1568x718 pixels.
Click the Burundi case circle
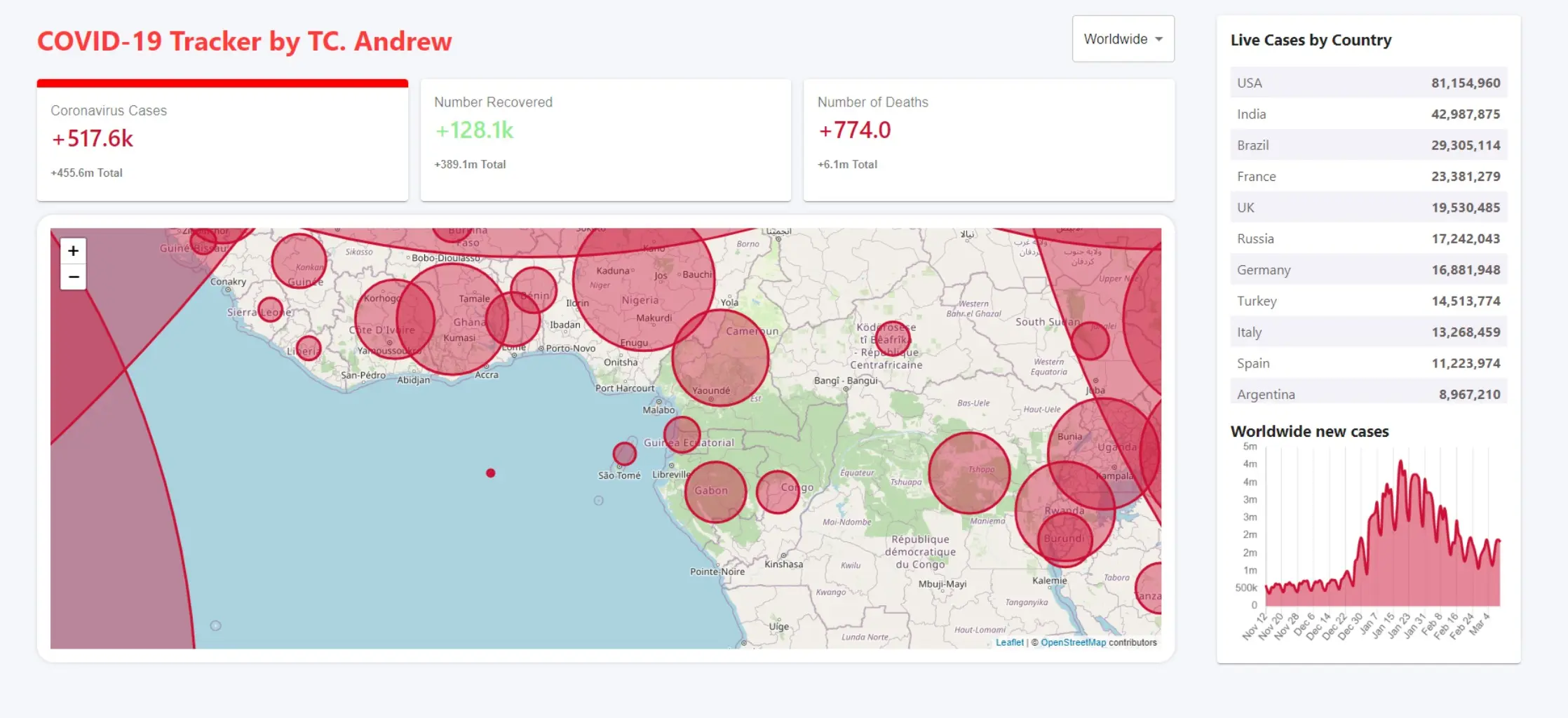[x=1065, y=538]
